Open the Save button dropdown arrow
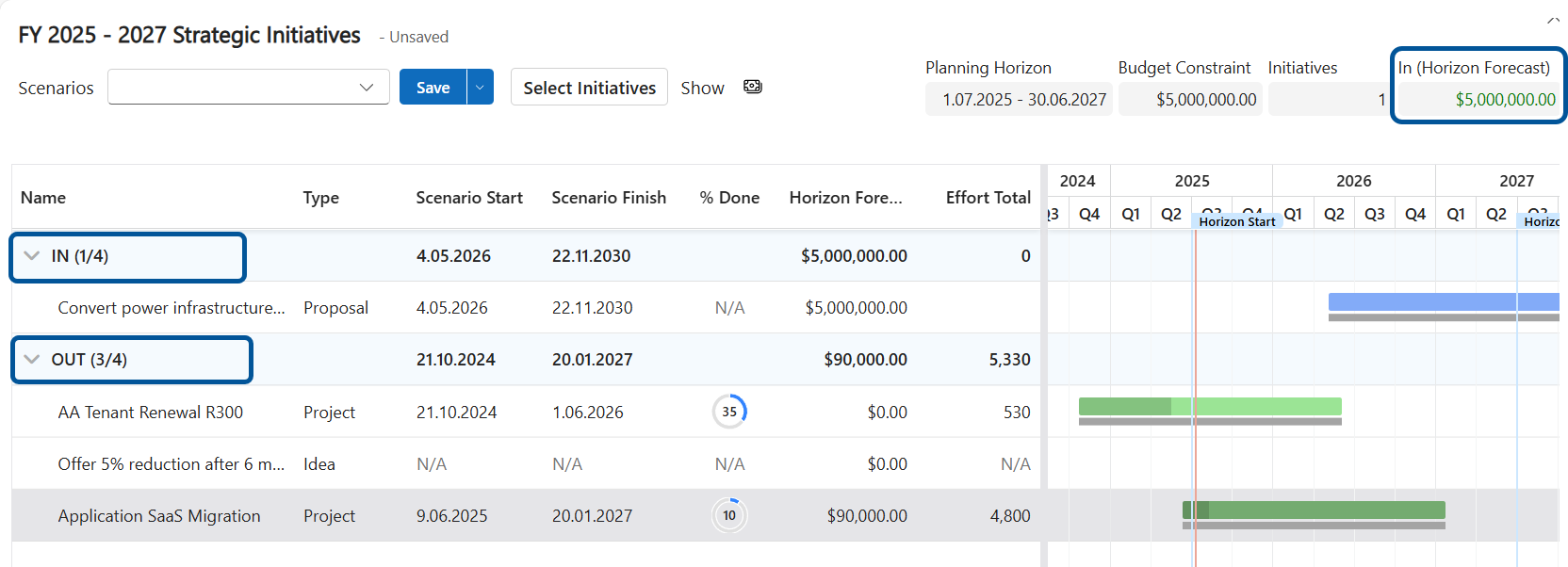1568x567 pixels. click(x=480, y=88)
